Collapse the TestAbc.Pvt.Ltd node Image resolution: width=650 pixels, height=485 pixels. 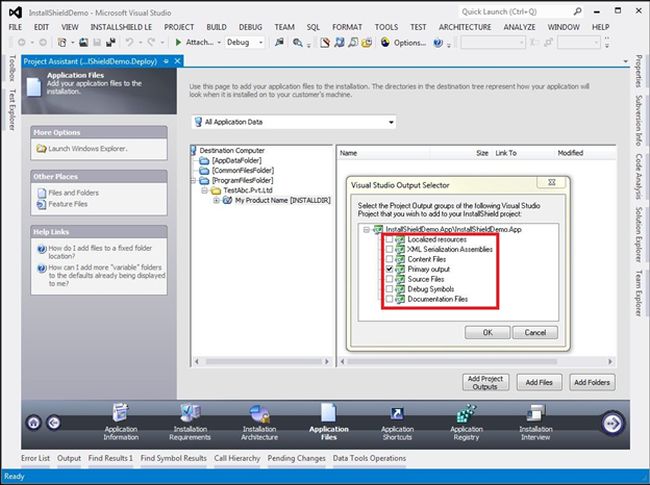[x=204, y=190]
